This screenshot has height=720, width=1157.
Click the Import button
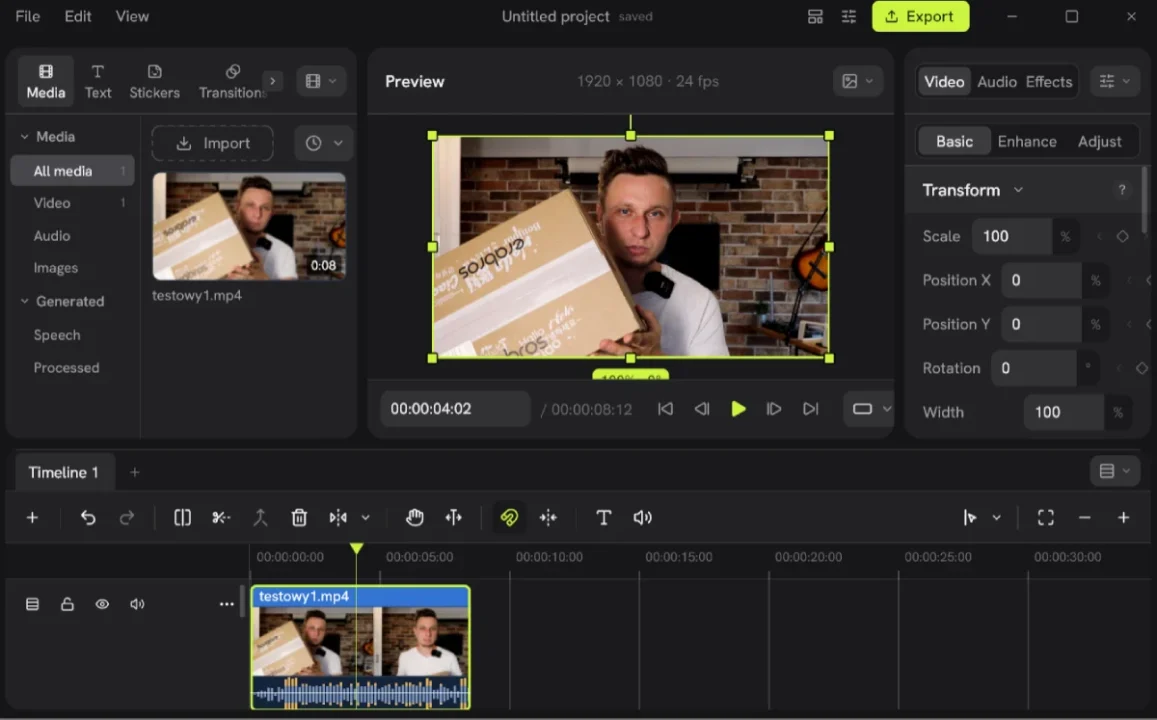click(213, 143)
